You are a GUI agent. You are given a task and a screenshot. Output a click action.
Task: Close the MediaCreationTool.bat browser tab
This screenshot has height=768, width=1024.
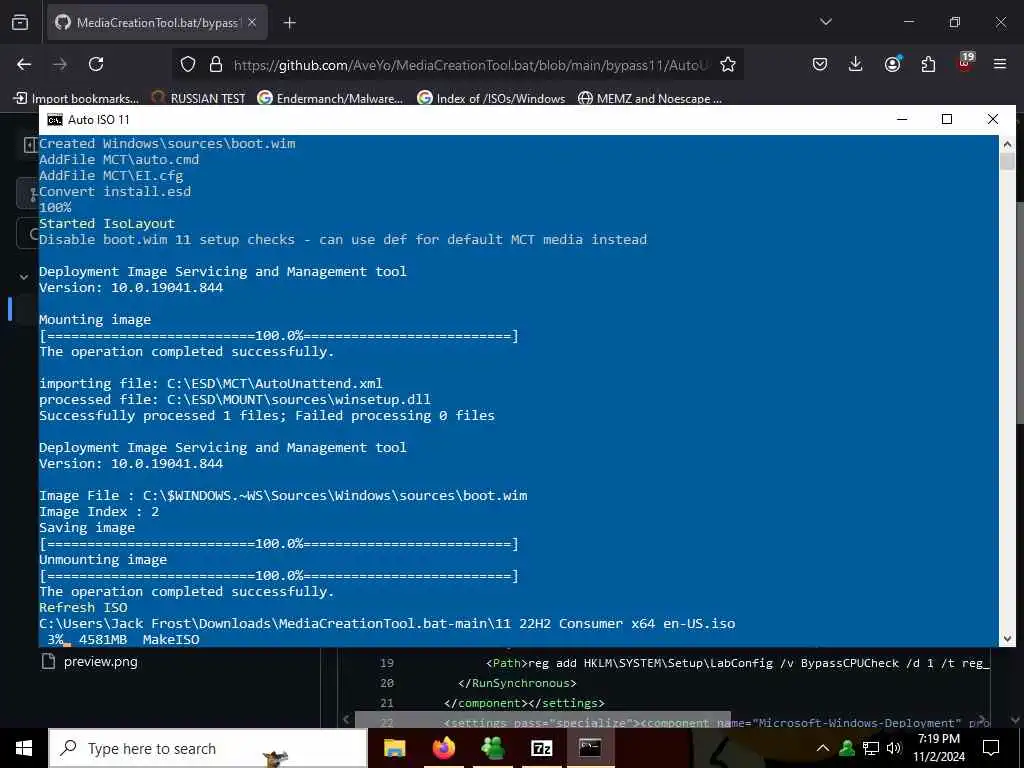252,23
